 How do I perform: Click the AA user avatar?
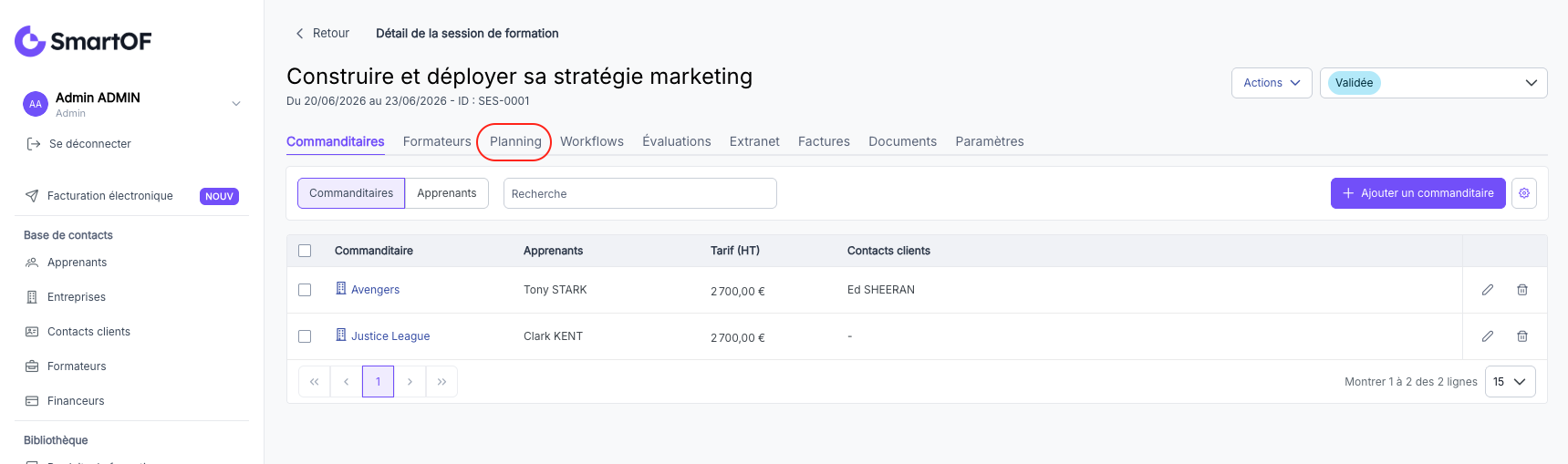pyautogui.click(x=36, y=104)
